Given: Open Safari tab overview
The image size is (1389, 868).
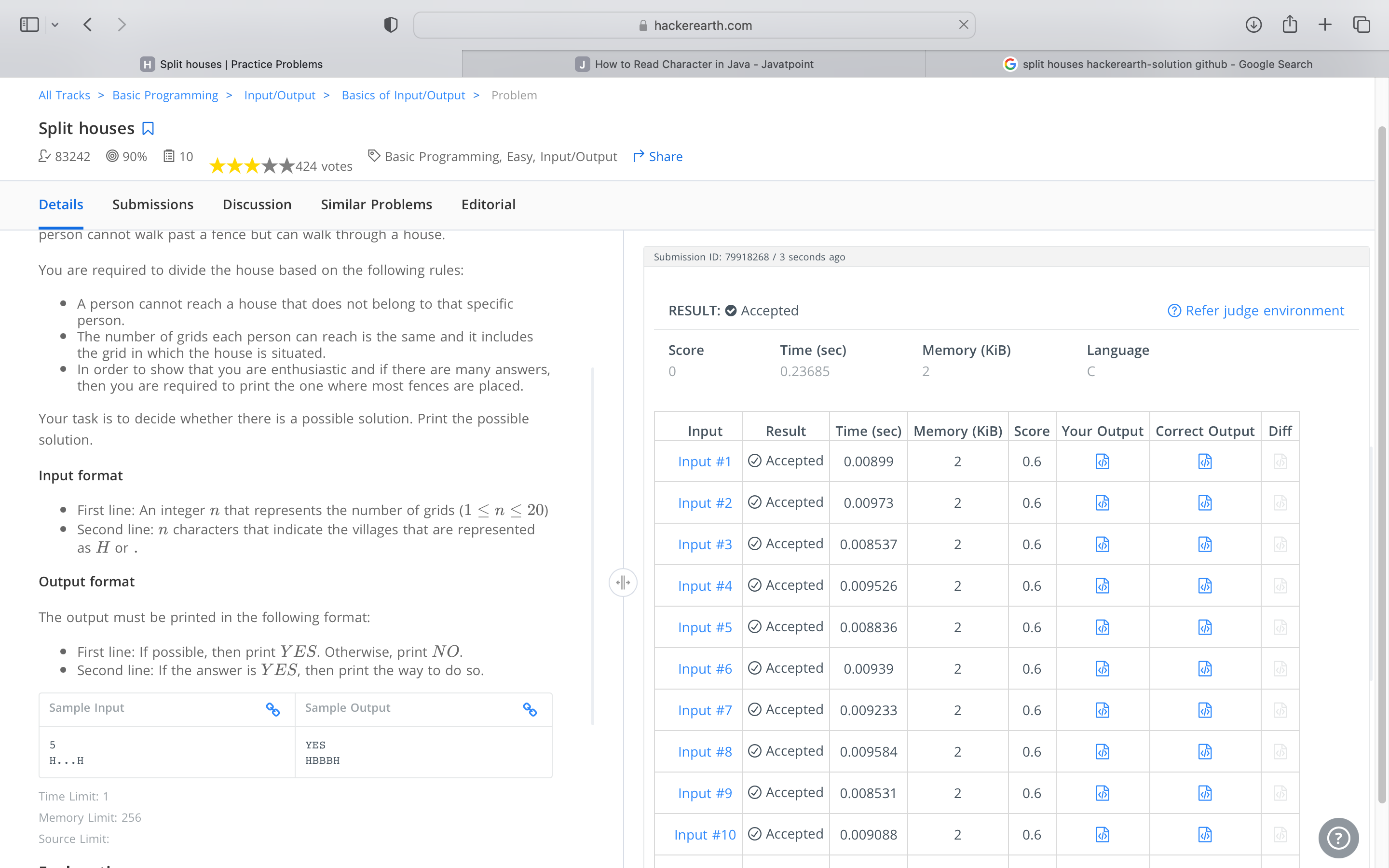Looking at the screenshot, I should 1362,25.
